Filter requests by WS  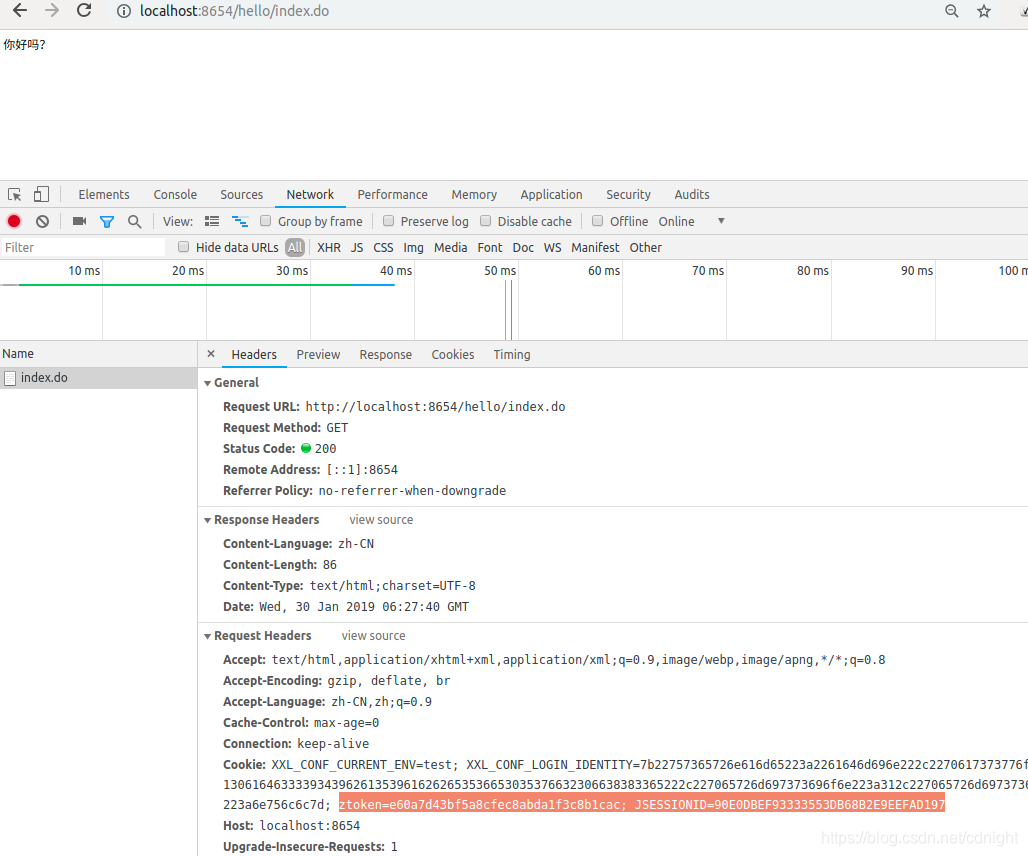coord(552,247)
